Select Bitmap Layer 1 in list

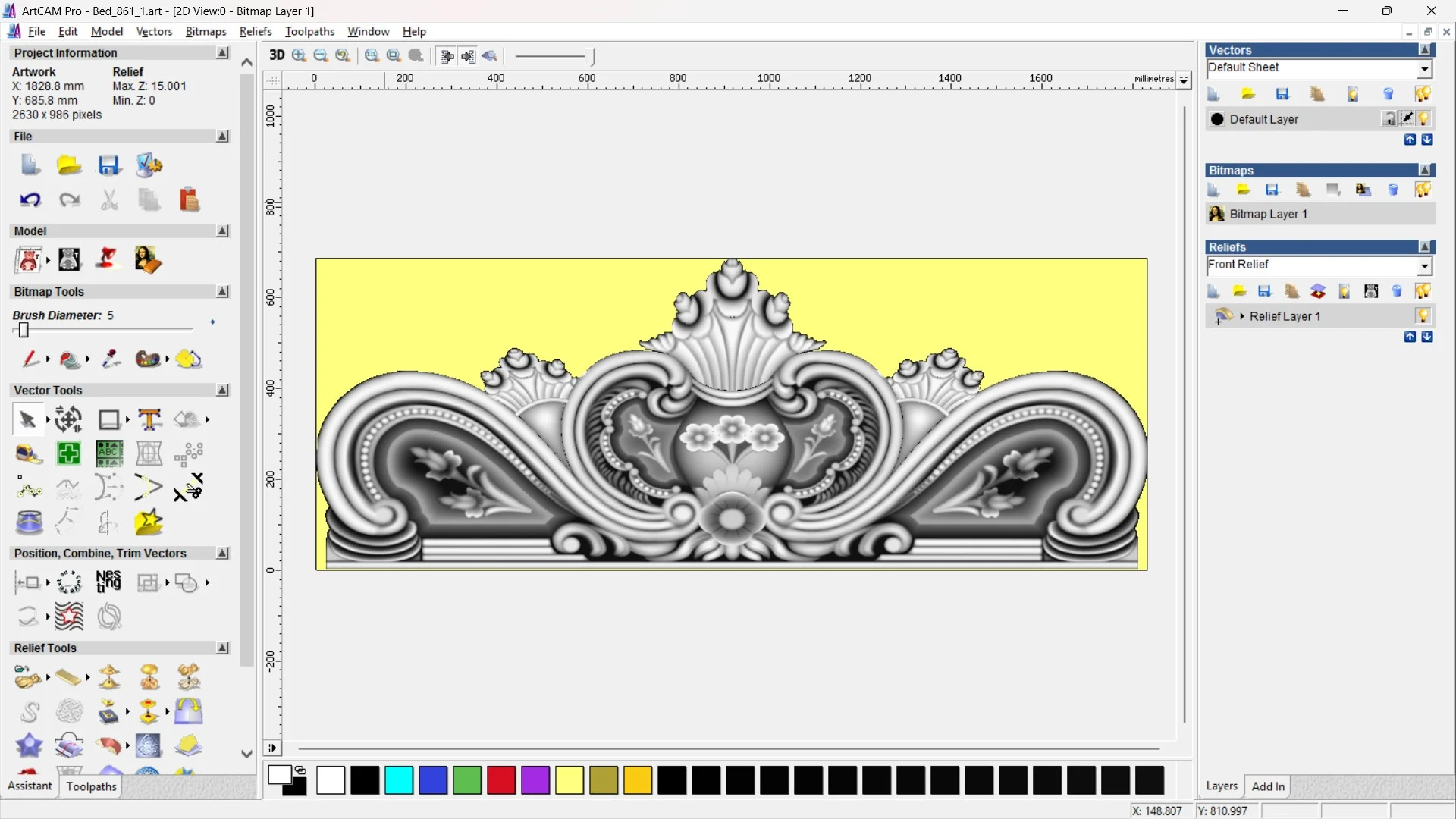click(1268, 214)
